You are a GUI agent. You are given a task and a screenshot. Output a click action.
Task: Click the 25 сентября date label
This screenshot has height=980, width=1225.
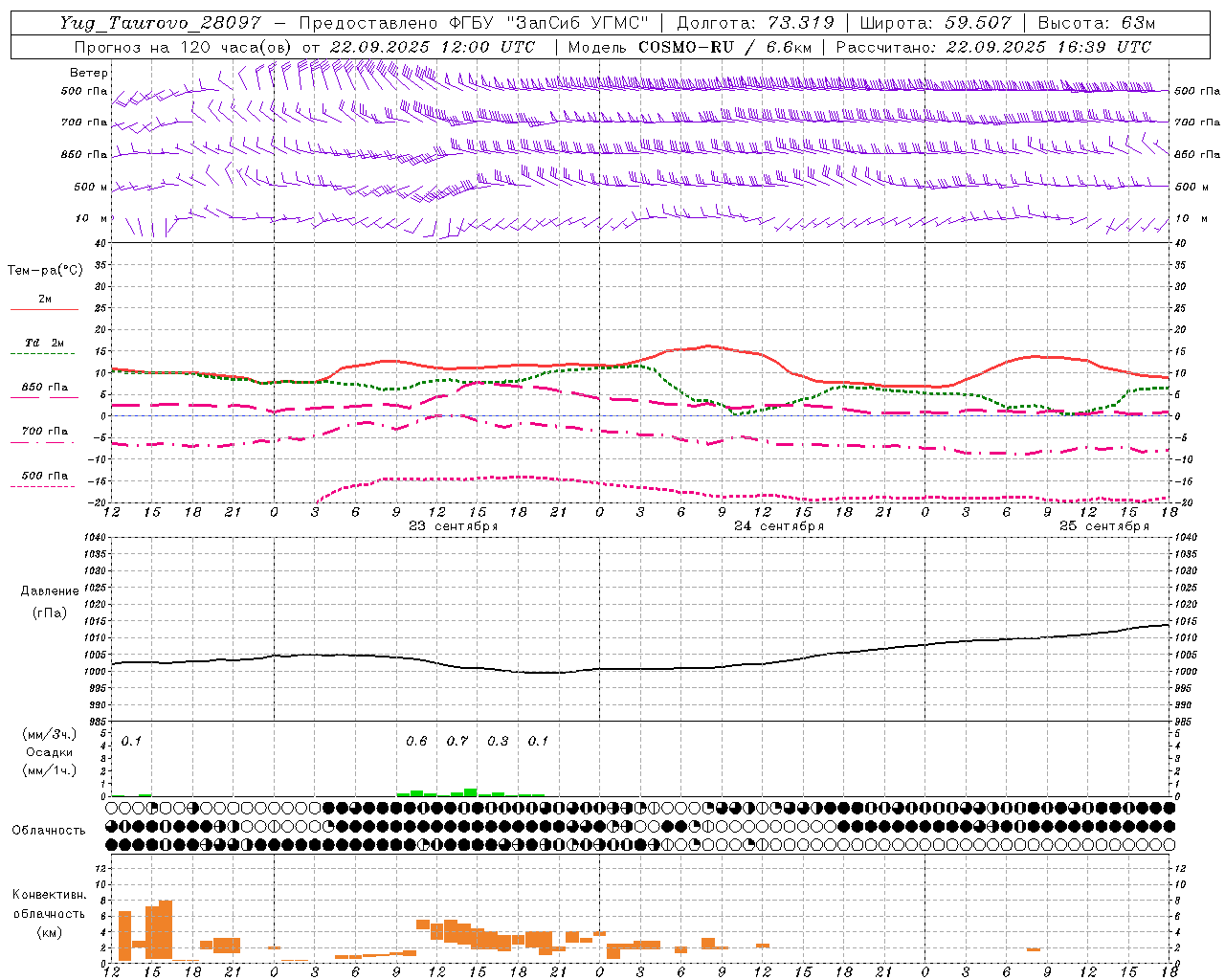coord(1104,526)
